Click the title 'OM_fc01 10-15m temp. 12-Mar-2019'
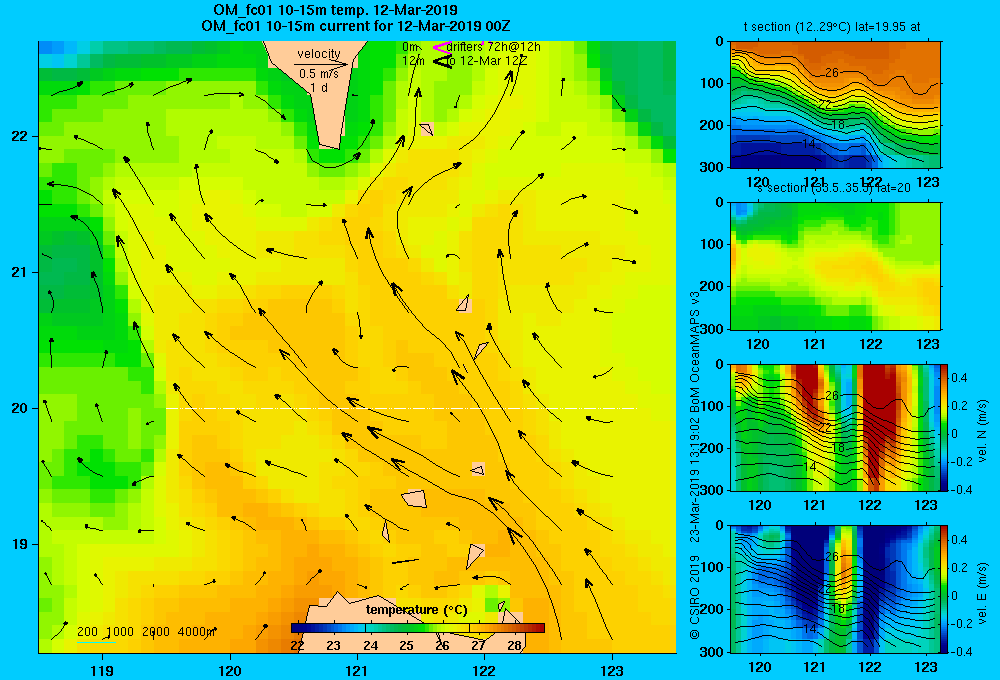The width and height of the screenshot is (1000, 680). coord(335,10)
